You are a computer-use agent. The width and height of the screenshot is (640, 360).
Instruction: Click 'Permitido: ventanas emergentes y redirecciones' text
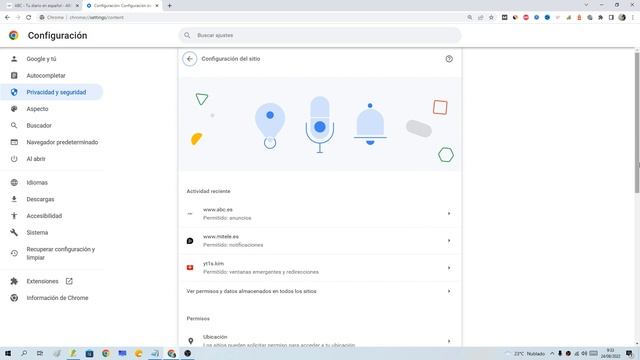tap(261, 272)
